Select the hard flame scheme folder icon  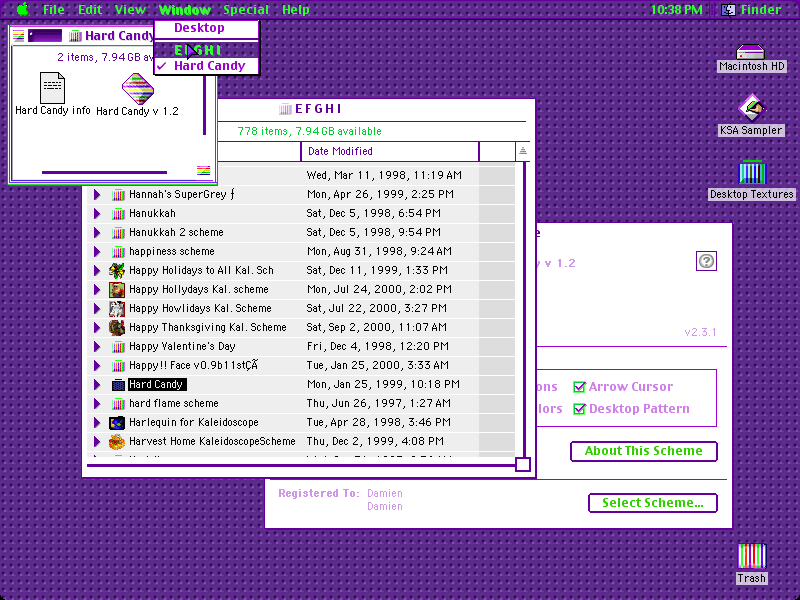[118, 404]
